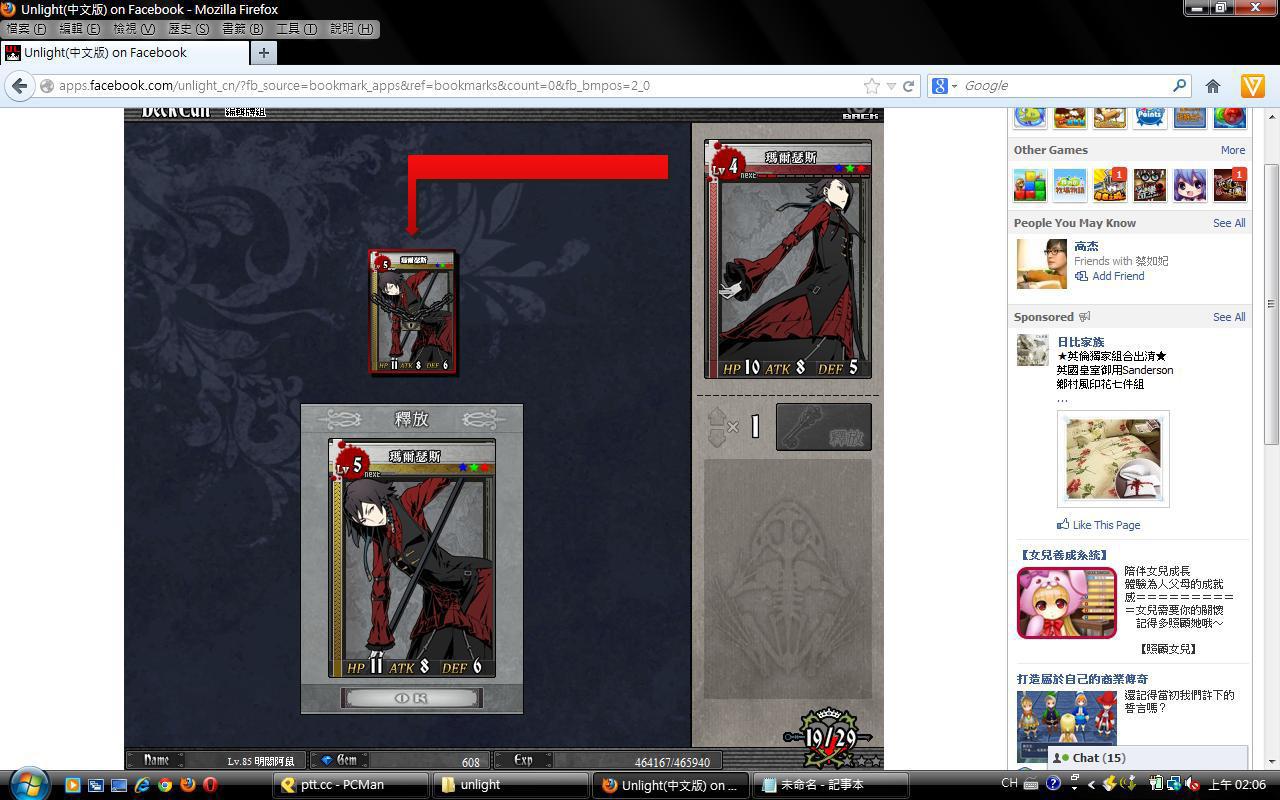Image resolution: width=1280 pixels, height=800 pixels.
Task: Click the BACK icon in game header
Action: (859, 112)
